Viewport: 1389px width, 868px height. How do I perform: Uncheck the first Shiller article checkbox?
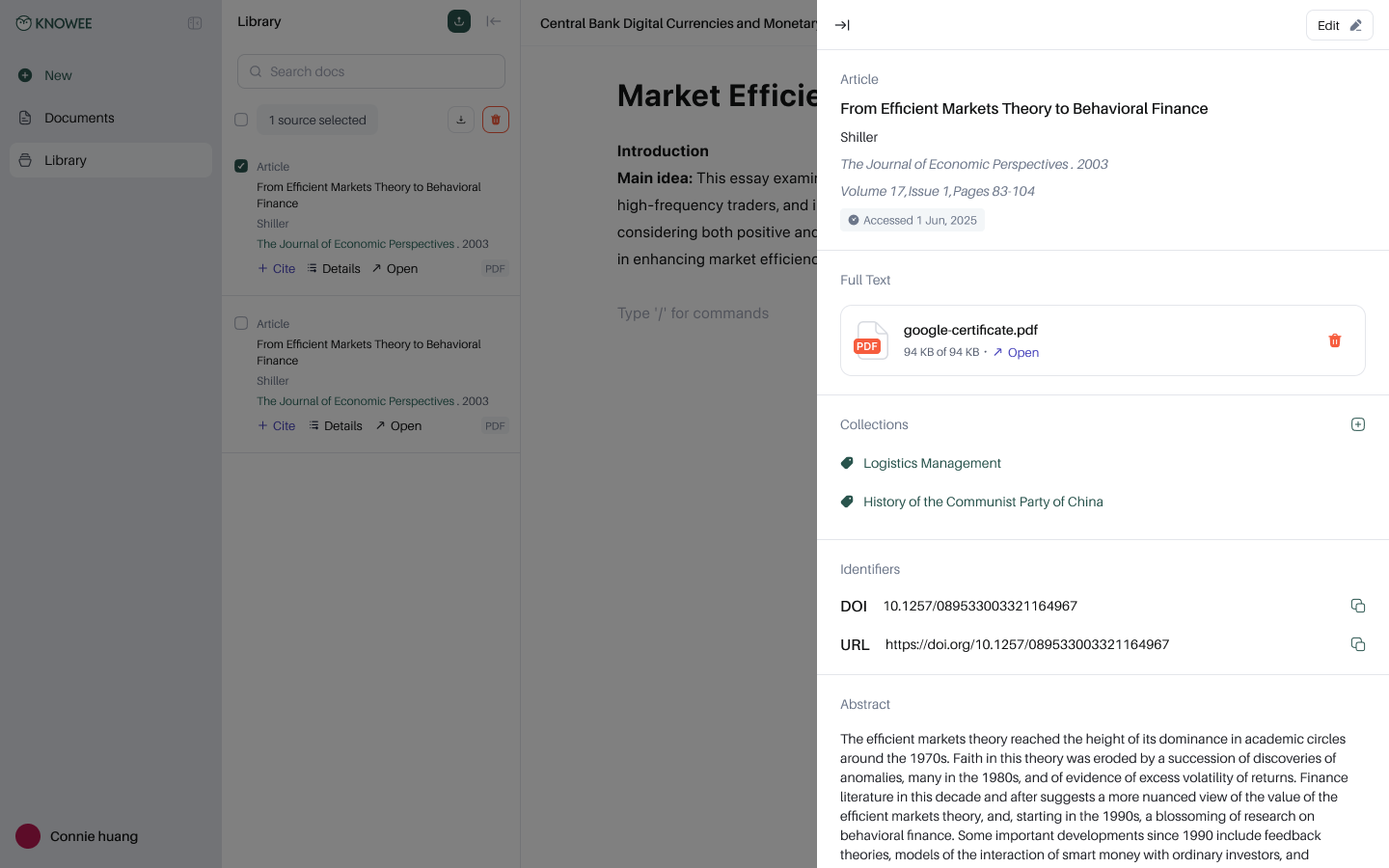[241, 166]
